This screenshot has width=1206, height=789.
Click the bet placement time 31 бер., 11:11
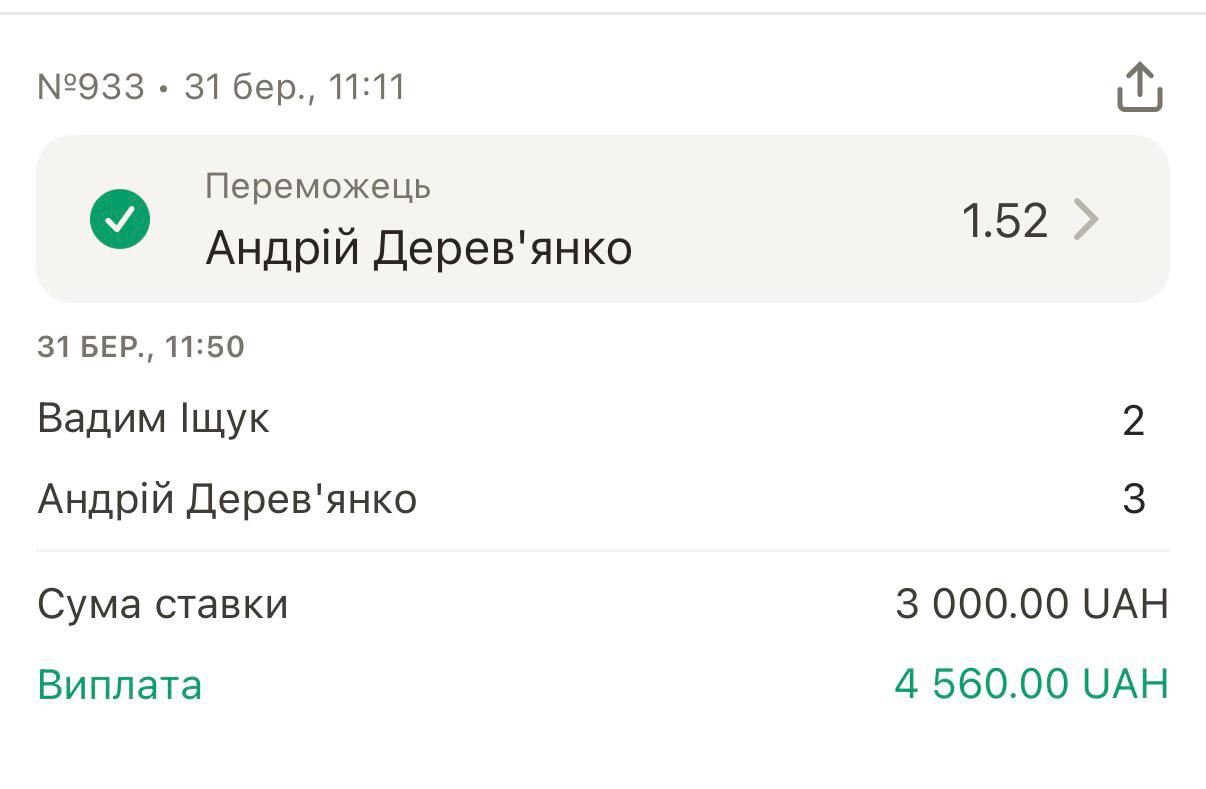(x=295, y=87)
